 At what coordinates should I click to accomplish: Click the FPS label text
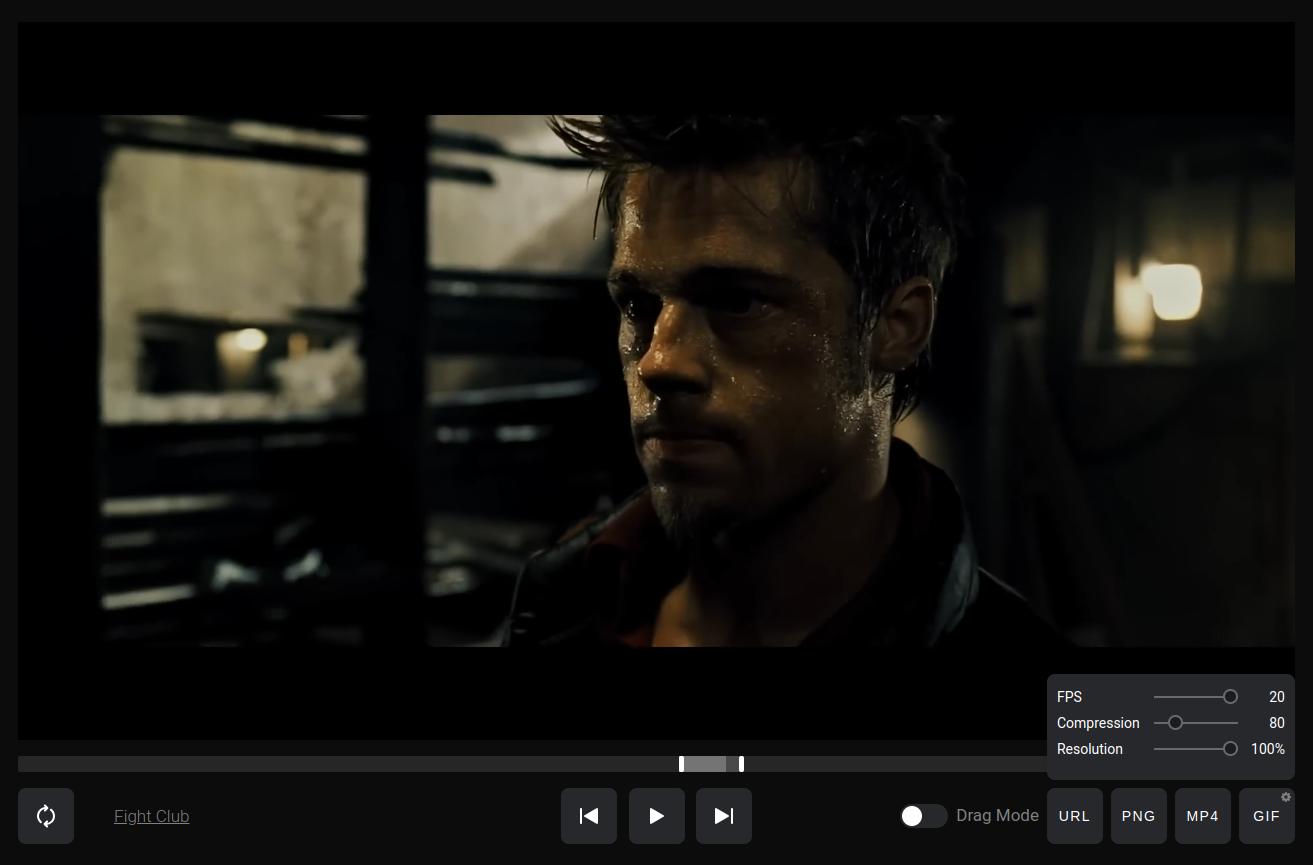[x=1069, y=697]
